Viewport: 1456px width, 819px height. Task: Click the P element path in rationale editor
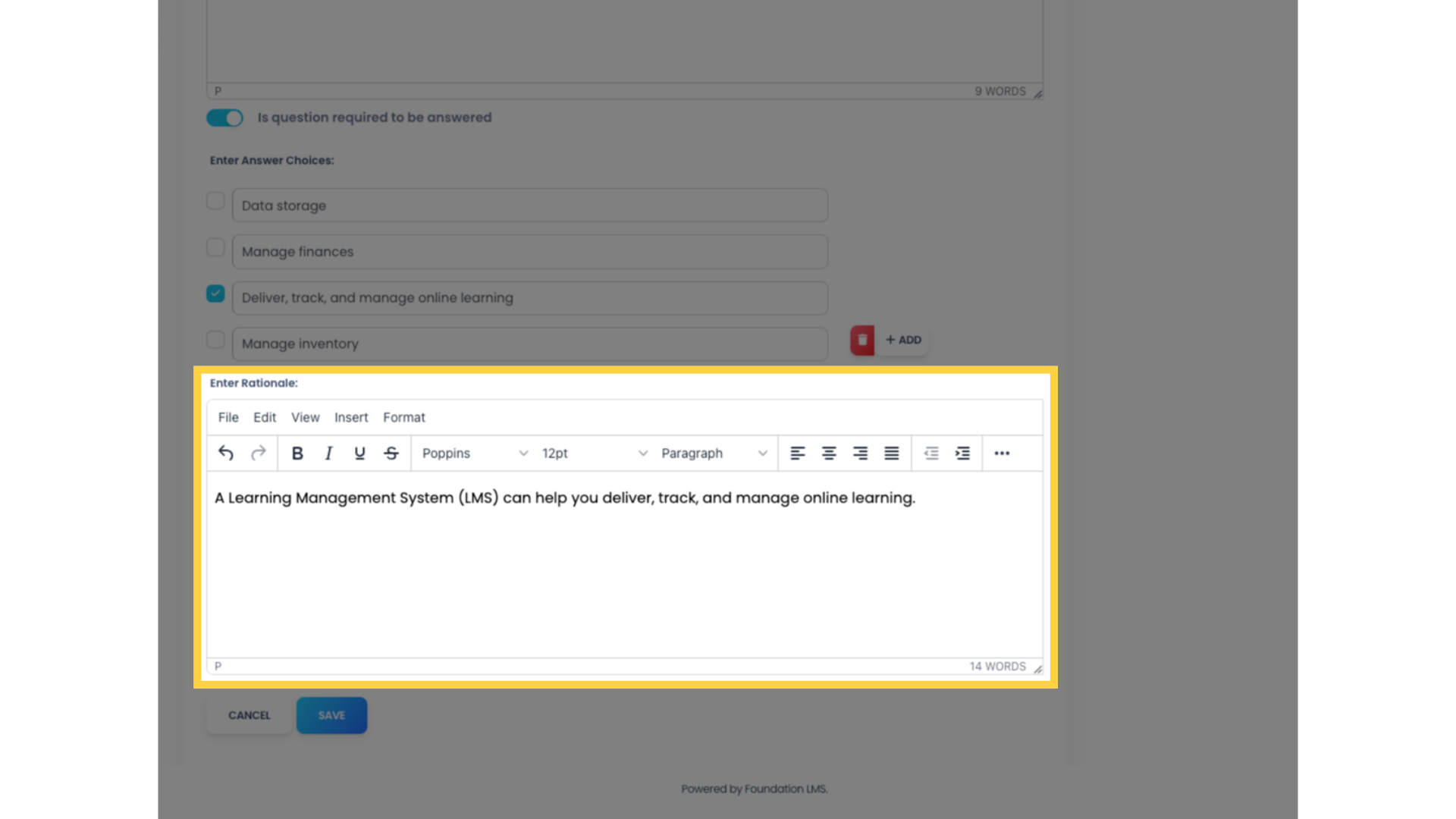[218, 667]
